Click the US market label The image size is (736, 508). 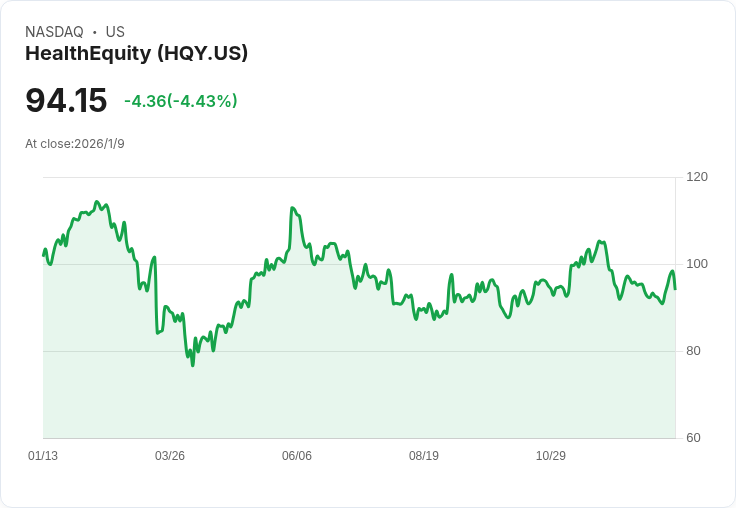115,32
